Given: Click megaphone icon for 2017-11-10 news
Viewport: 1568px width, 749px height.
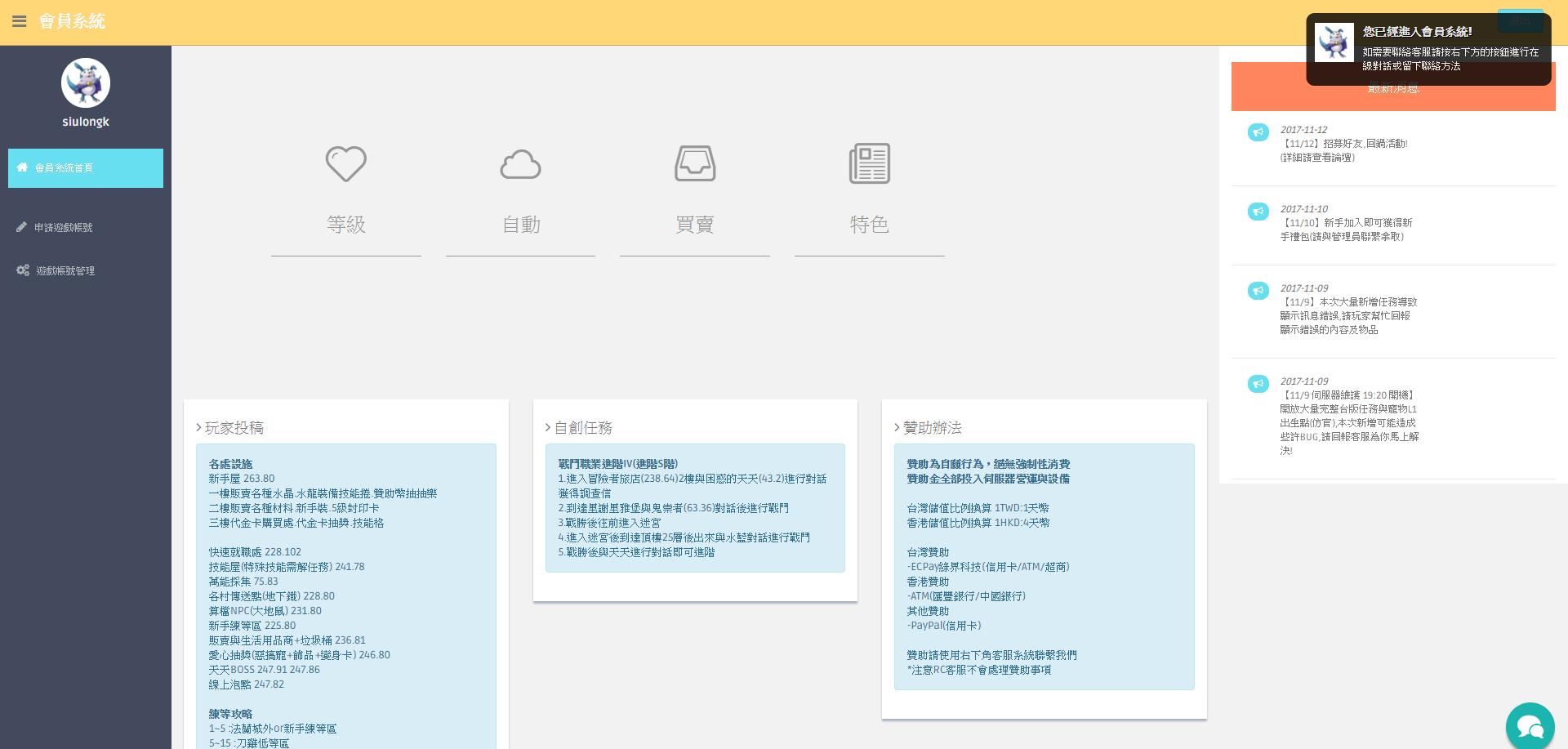Looking at the screenshot, I should (x=1258, y=212).
